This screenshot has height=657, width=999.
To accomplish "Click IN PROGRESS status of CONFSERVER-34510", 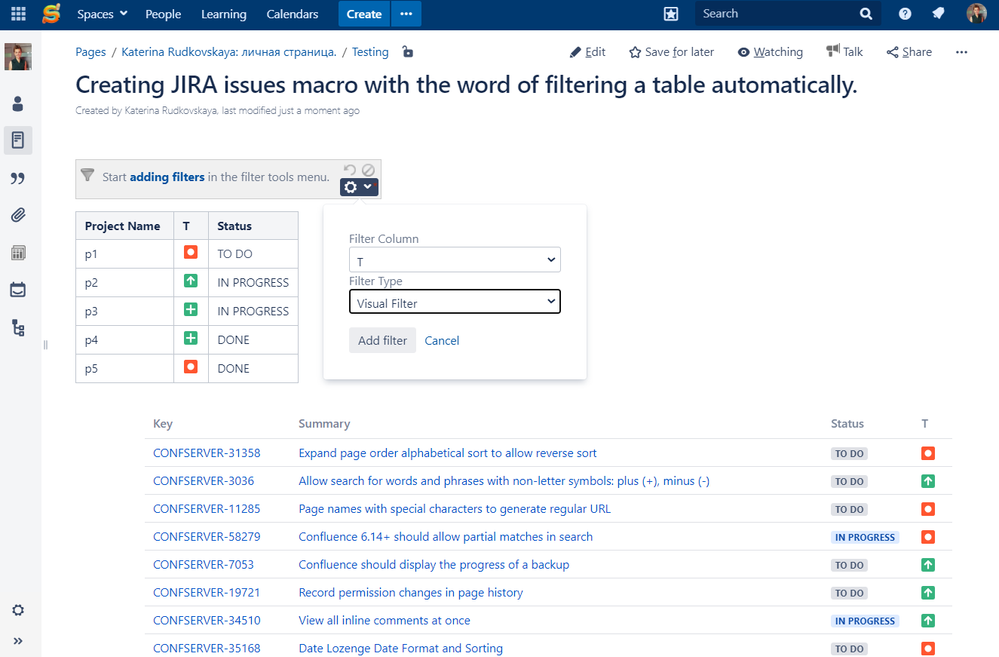I will pos(865,621).
